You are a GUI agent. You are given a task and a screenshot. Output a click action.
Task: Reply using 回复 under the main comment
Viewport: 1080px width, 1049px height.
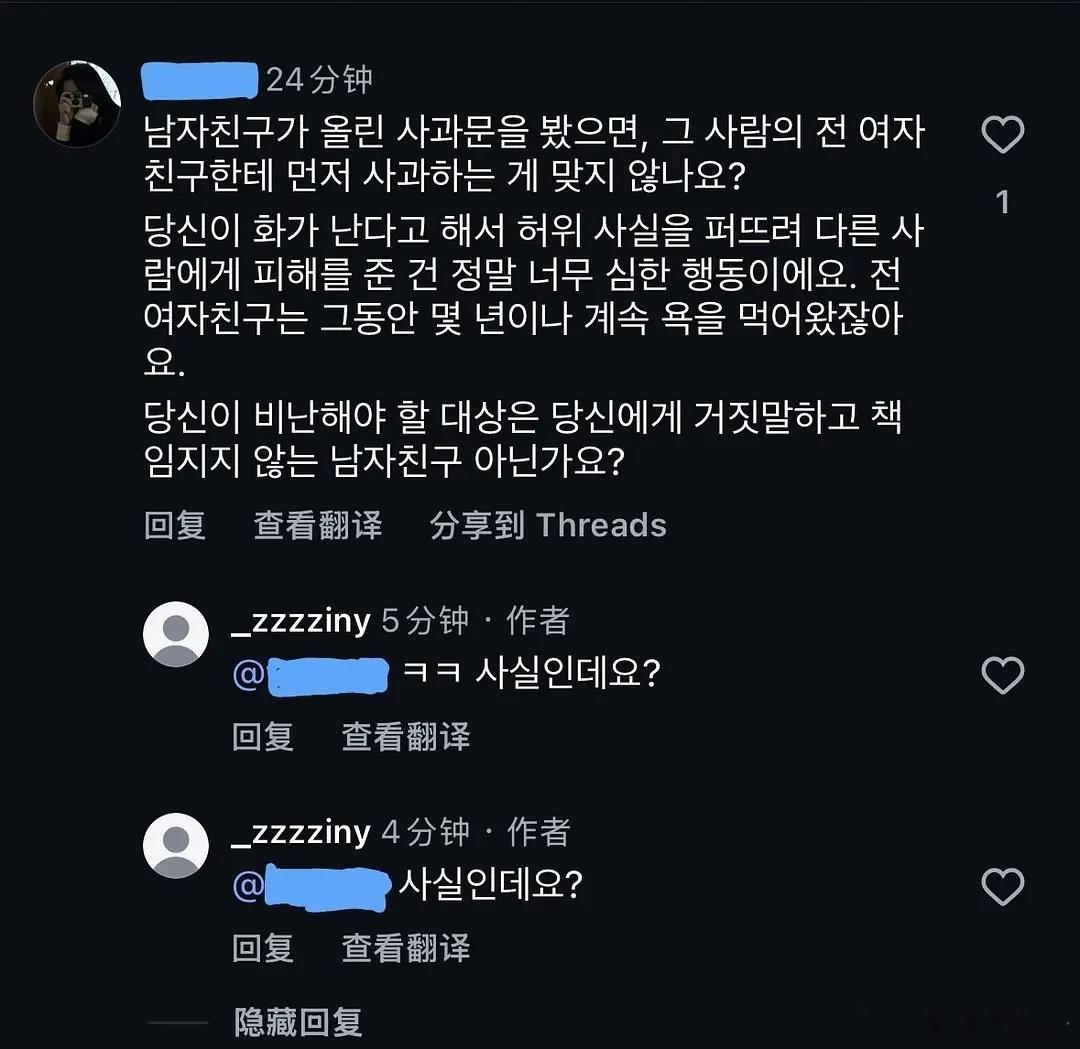point(176,524)
